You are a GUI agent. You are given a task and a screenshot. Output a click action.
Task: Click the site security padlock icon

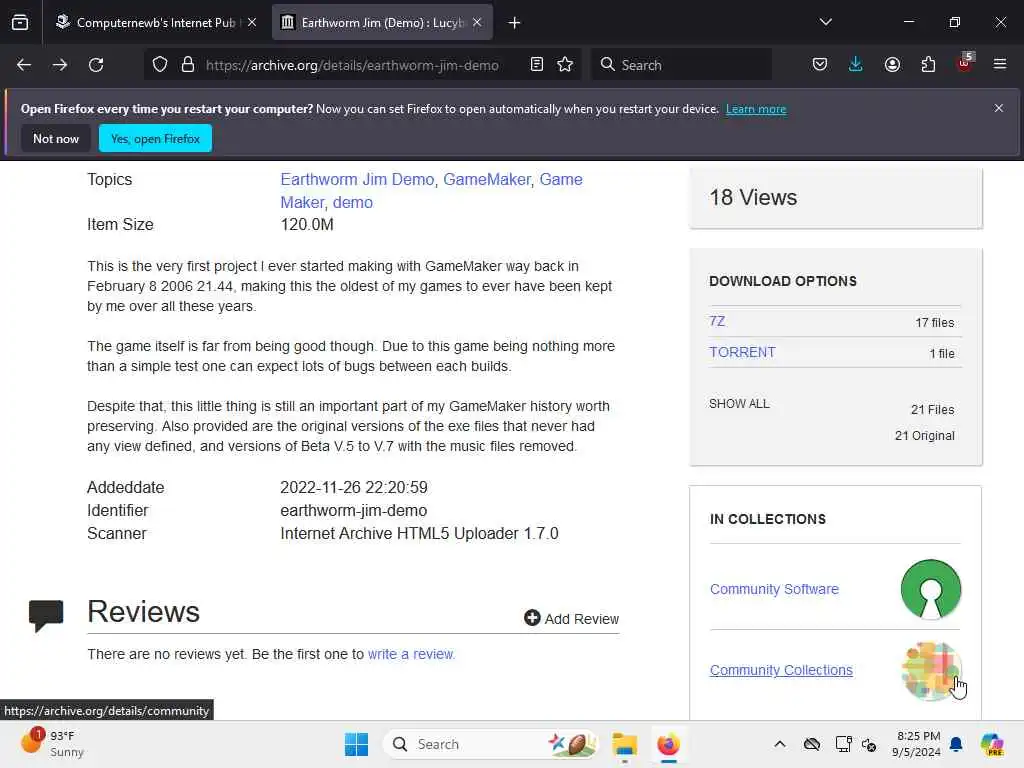coord(188,65)
